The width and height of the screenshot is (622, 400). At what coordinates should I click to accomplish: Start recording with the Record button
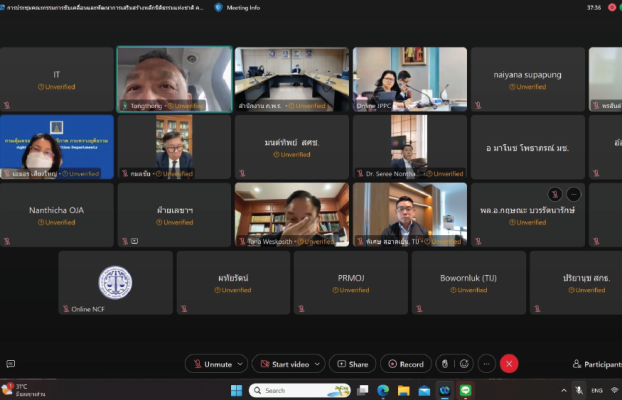[x=405, y=364]
